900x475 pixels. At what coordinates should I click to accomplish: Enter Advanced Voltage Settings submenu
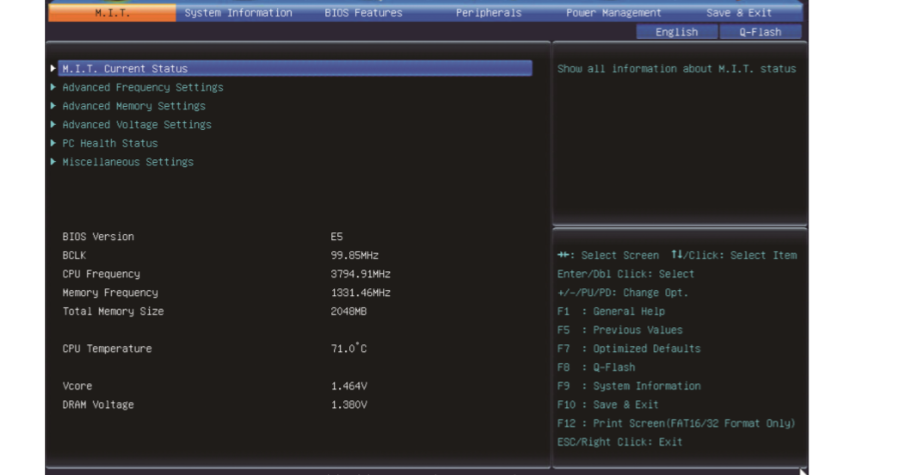click(x=136, y=125)
